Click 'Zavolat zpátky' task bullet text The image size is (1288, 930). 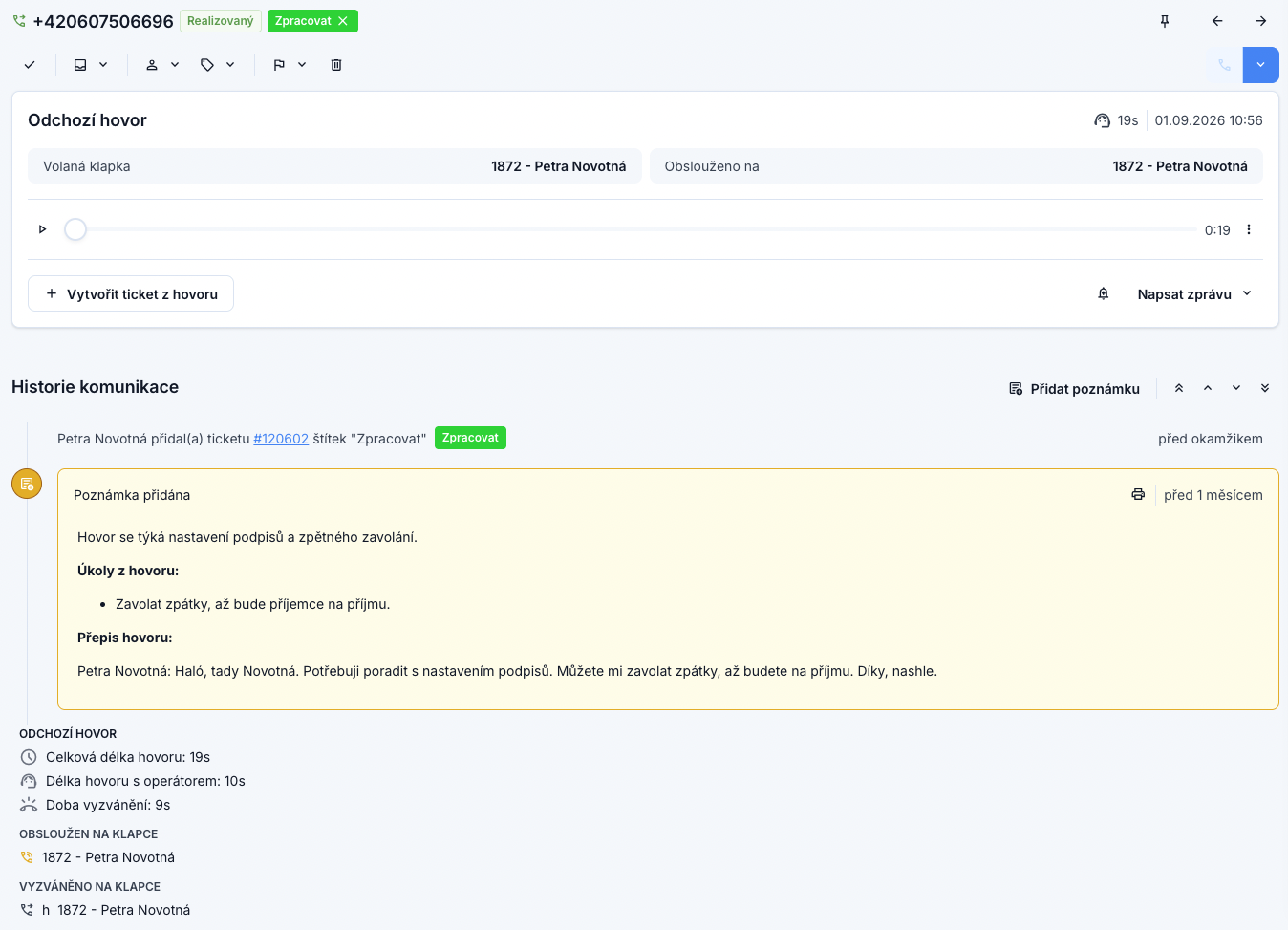(253, 604)
